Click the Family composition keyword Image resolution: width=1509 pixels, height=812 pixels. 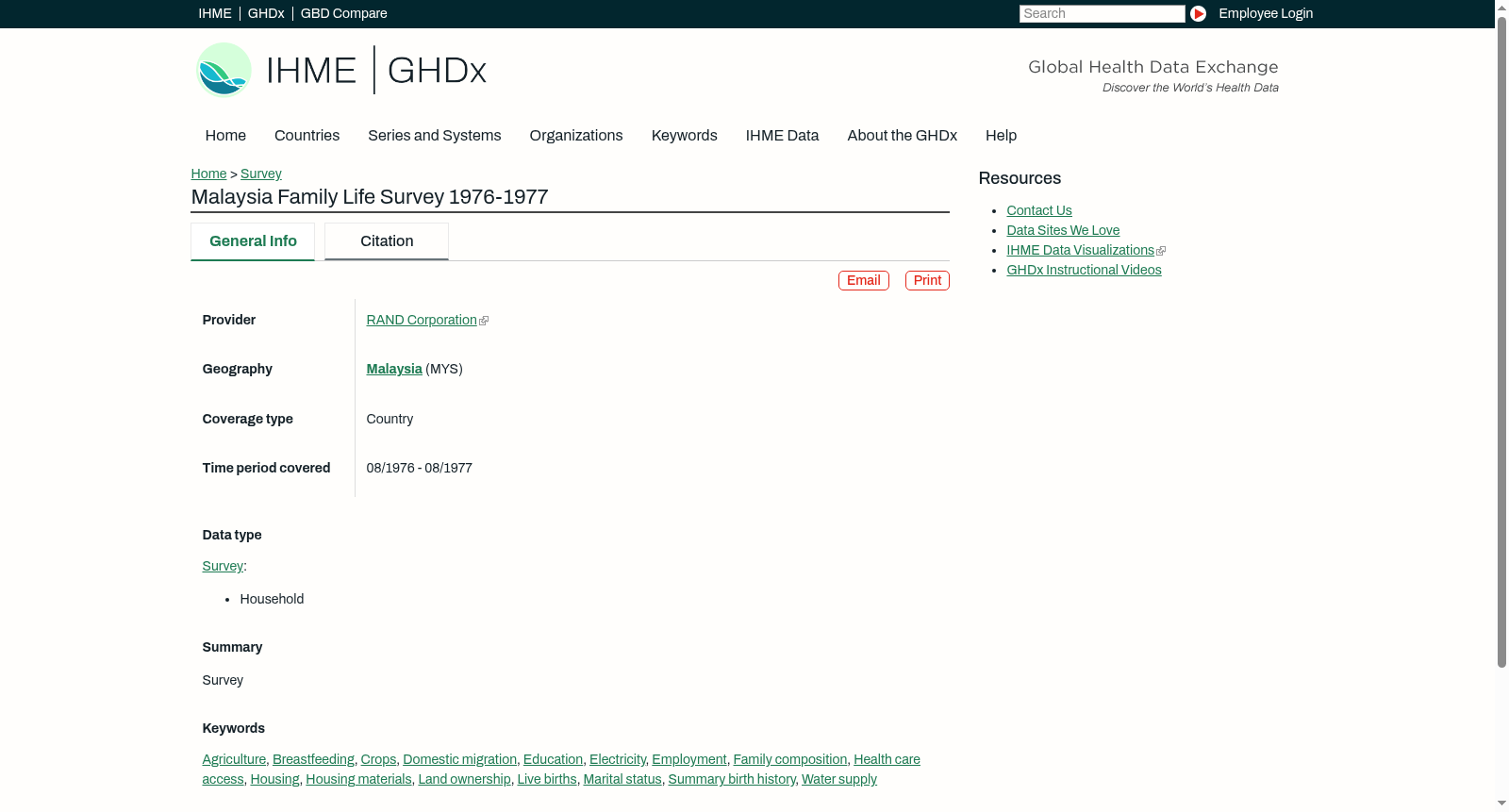(x=790, y=760)
